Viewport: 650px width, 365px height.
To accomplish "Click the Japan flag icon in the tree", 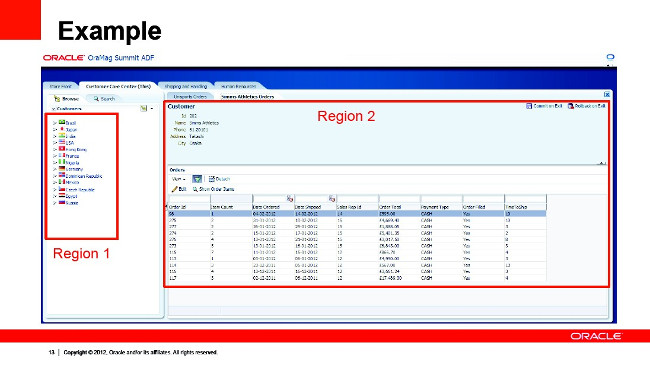I will point(62,129).
